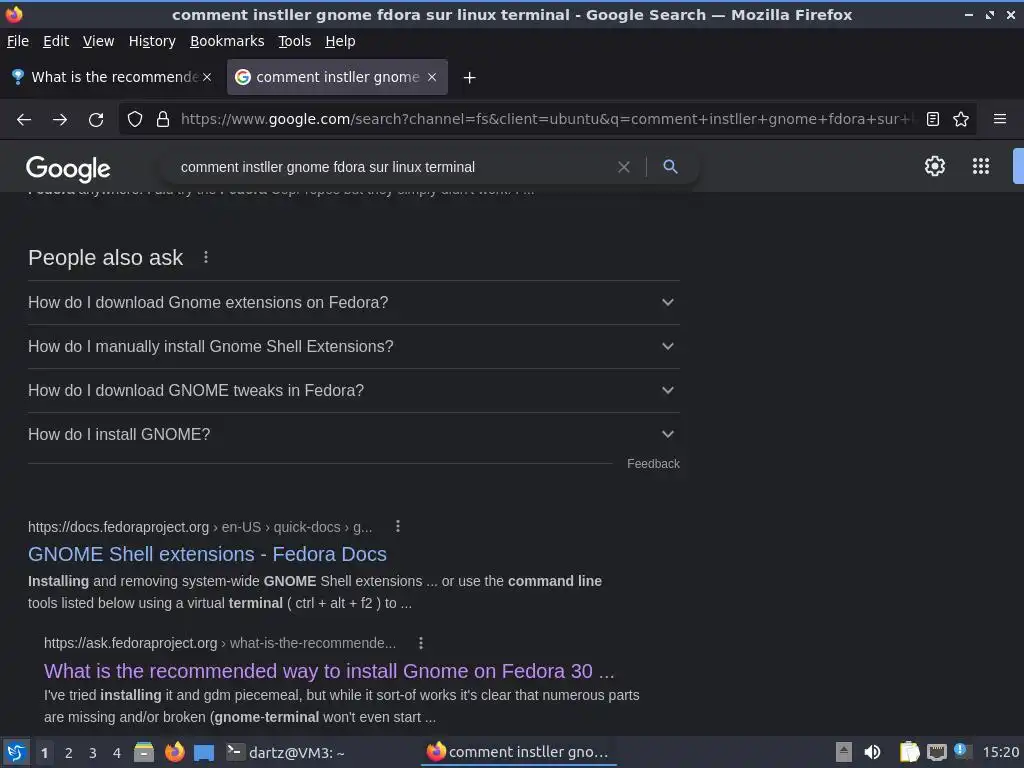Open removable media tray icon
The height and width of the screenshot is (768, 1024).
844,752
